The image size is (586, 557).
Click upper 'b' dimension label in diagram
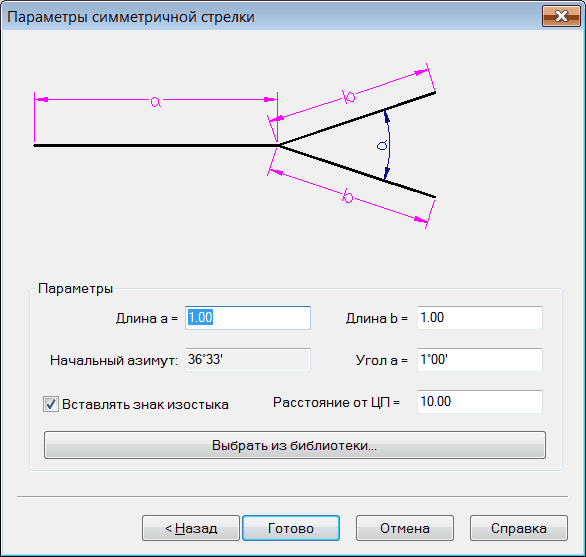pos(349,96)
